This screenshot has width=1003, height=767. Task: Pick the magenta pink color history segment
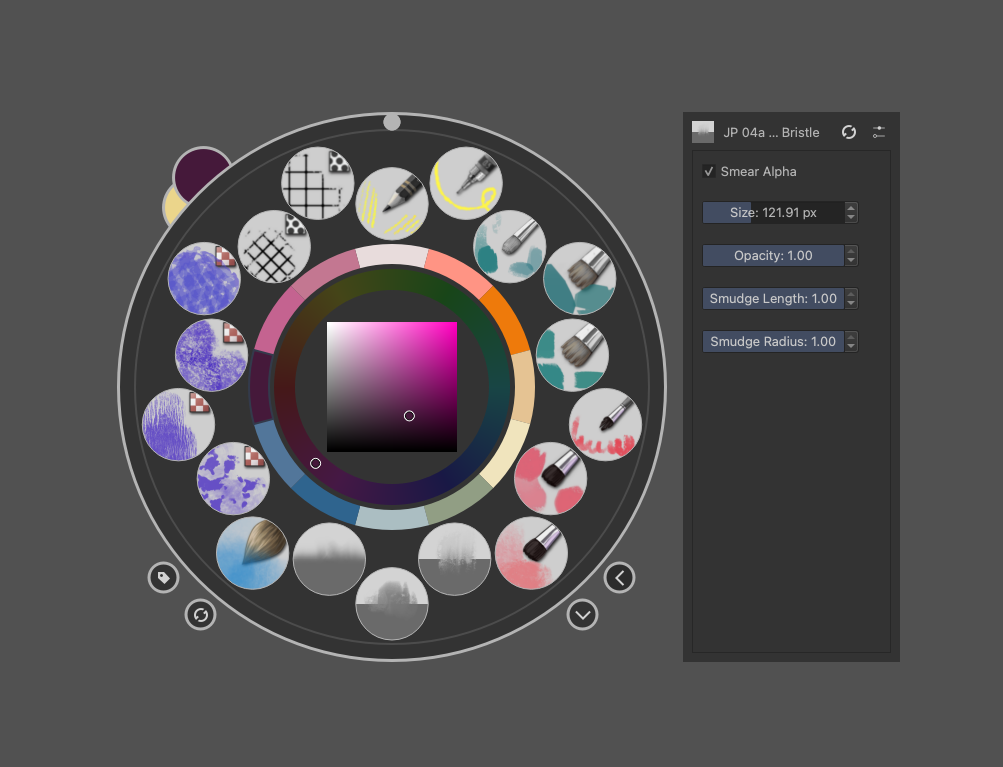278,319
